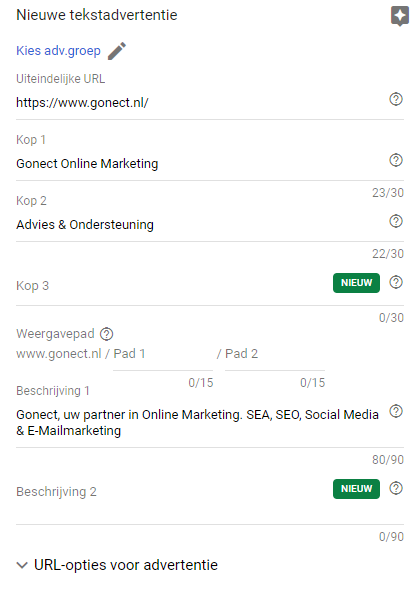Open help icon for Beschrijving 2

[x=396, y=488]
